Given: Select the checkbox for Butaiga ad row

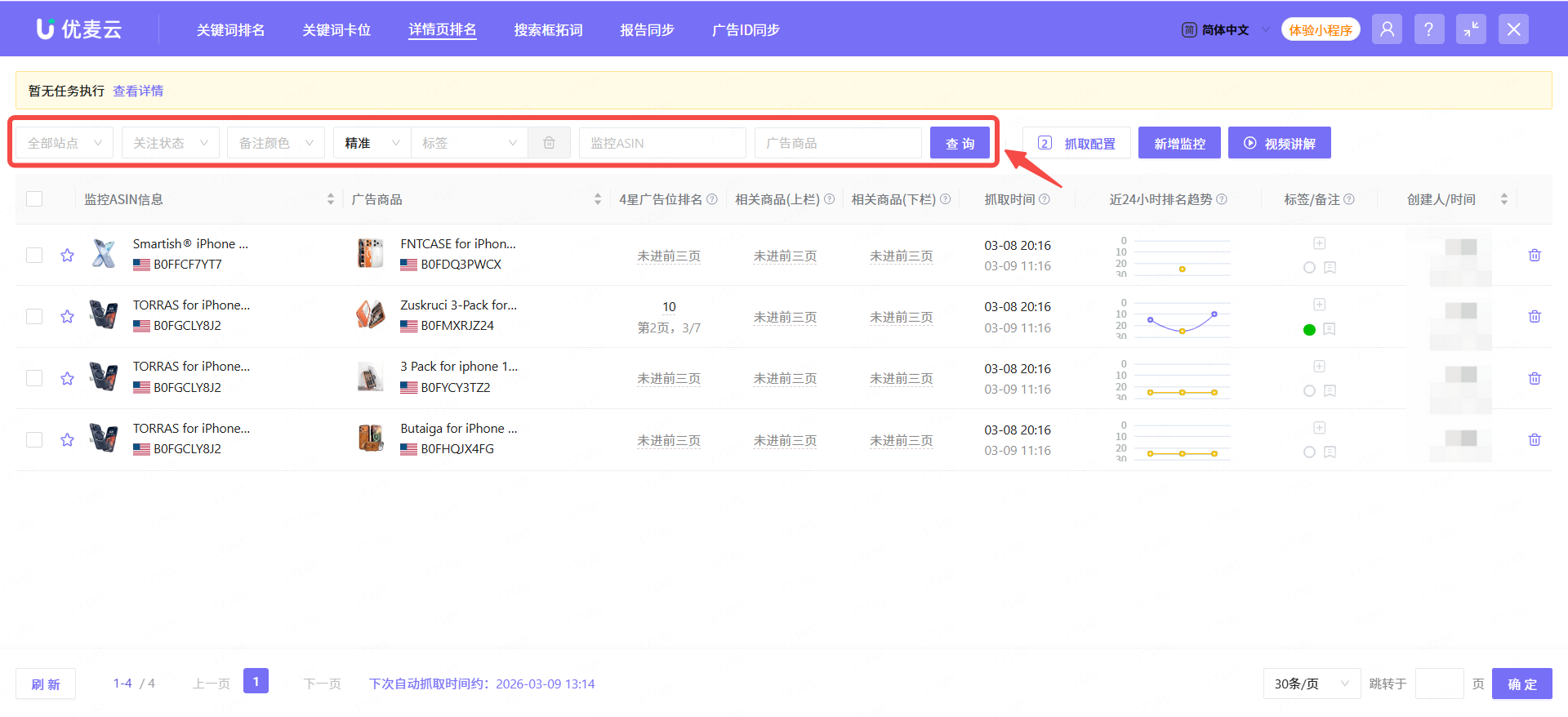Looking at the screenshot, I should click(34, 440).
